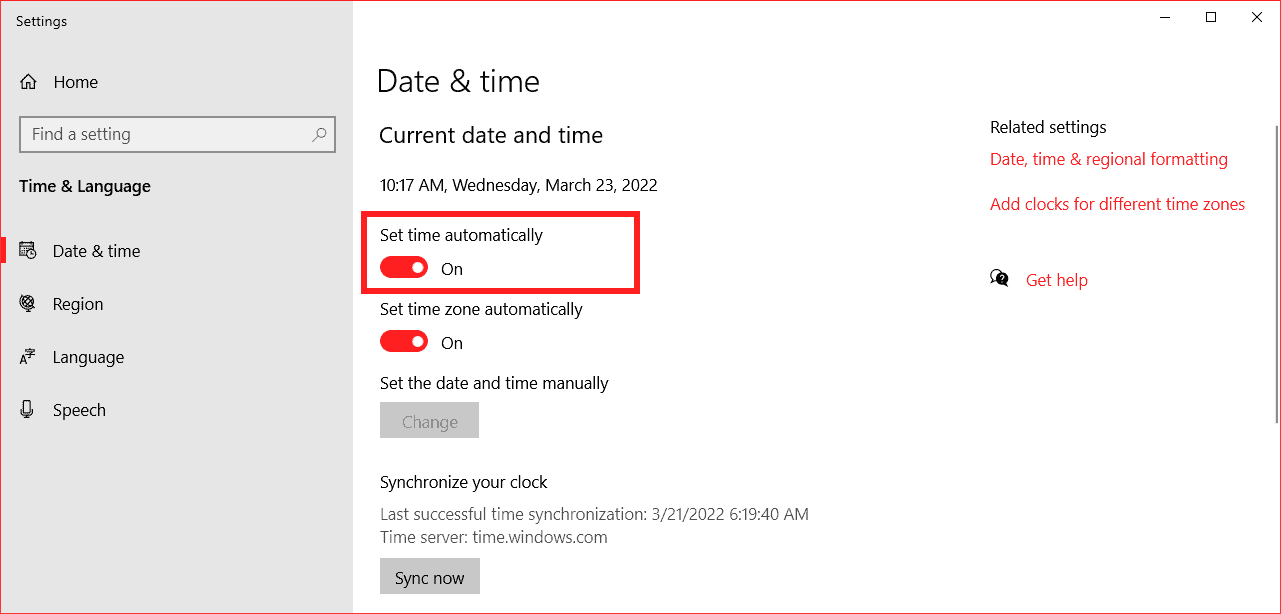Viewport: 1281px width, 614px height.
Task: Open the Language settings page
Action: pyautogui.click(x=88, y=356)
